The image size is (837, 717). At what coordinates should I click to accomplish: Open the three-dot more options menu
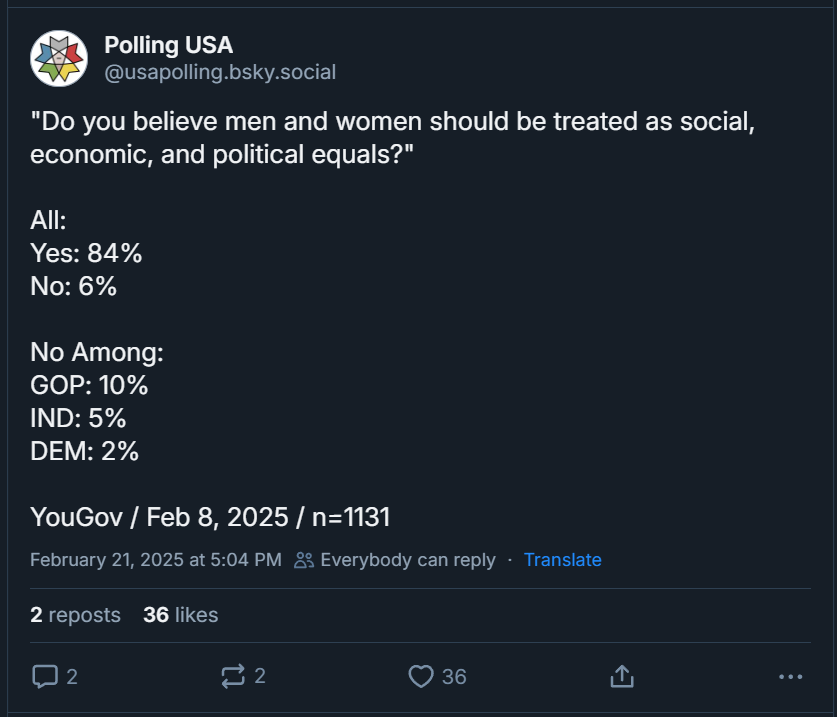791,676
